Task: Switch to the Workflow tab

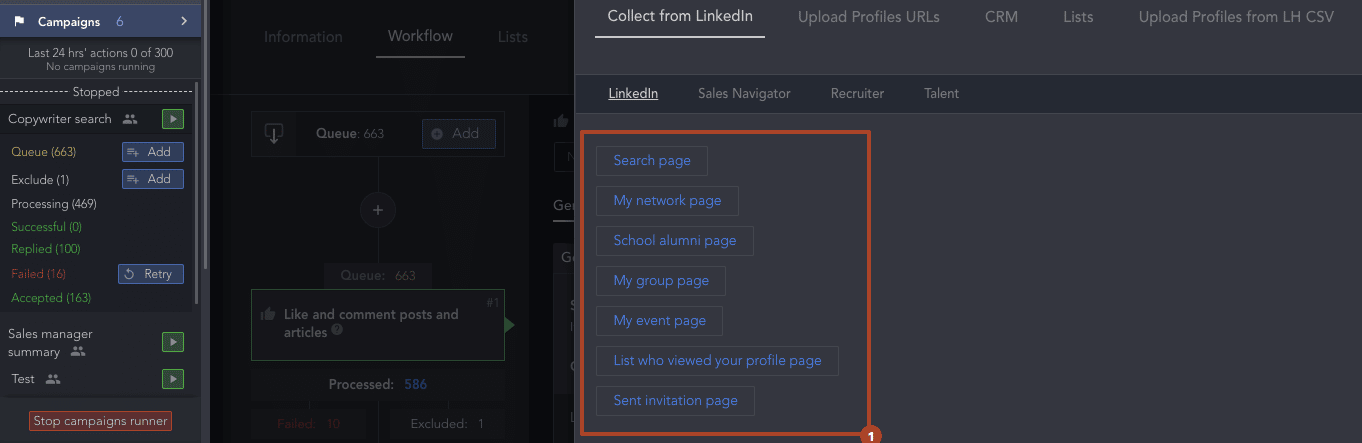Action: [420, 36]
